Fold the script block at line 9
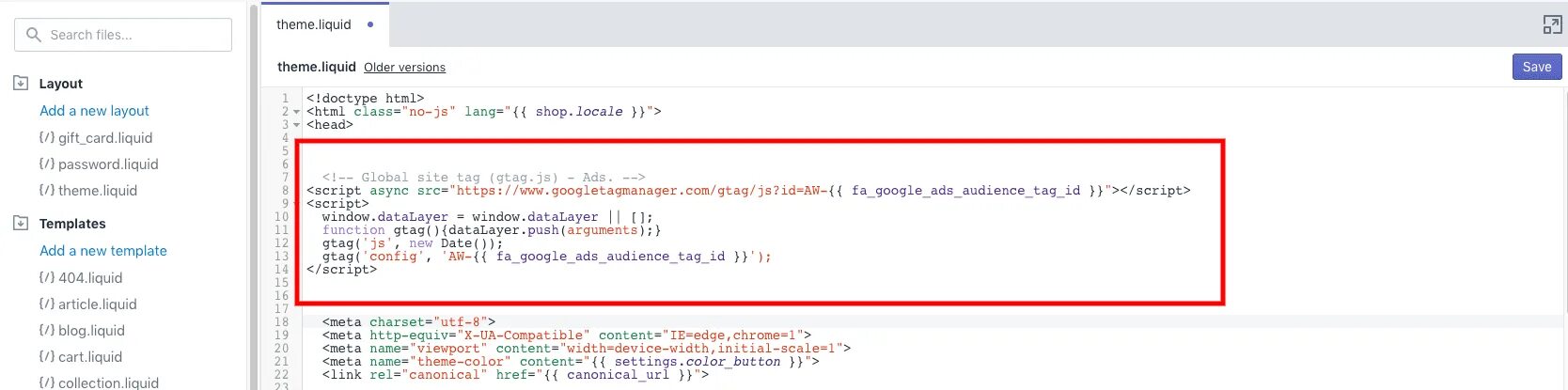 click(x=297, y=204)
